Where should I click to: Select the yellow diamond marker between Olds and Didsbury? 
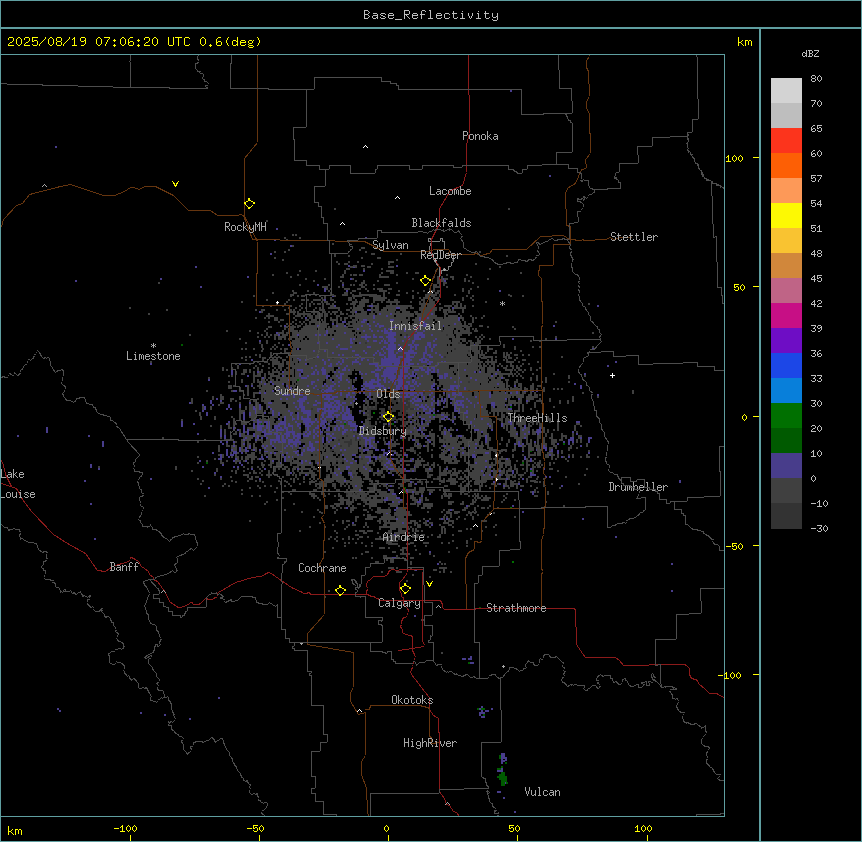click(x=388, y=417)
